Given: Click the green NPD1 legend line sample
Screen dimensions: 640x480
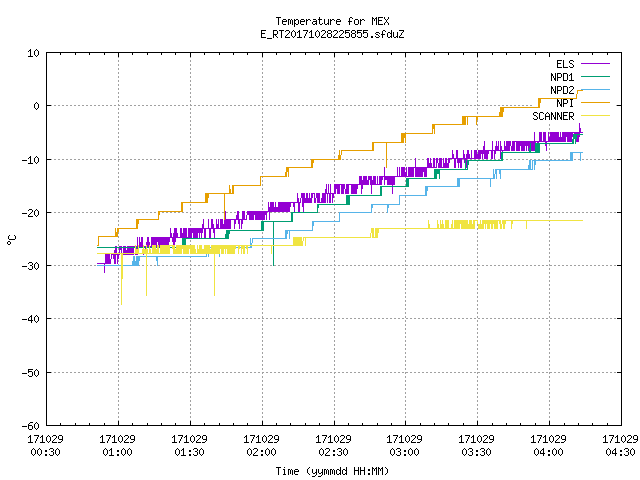Looking at the screenshot, I should point(595,76).
